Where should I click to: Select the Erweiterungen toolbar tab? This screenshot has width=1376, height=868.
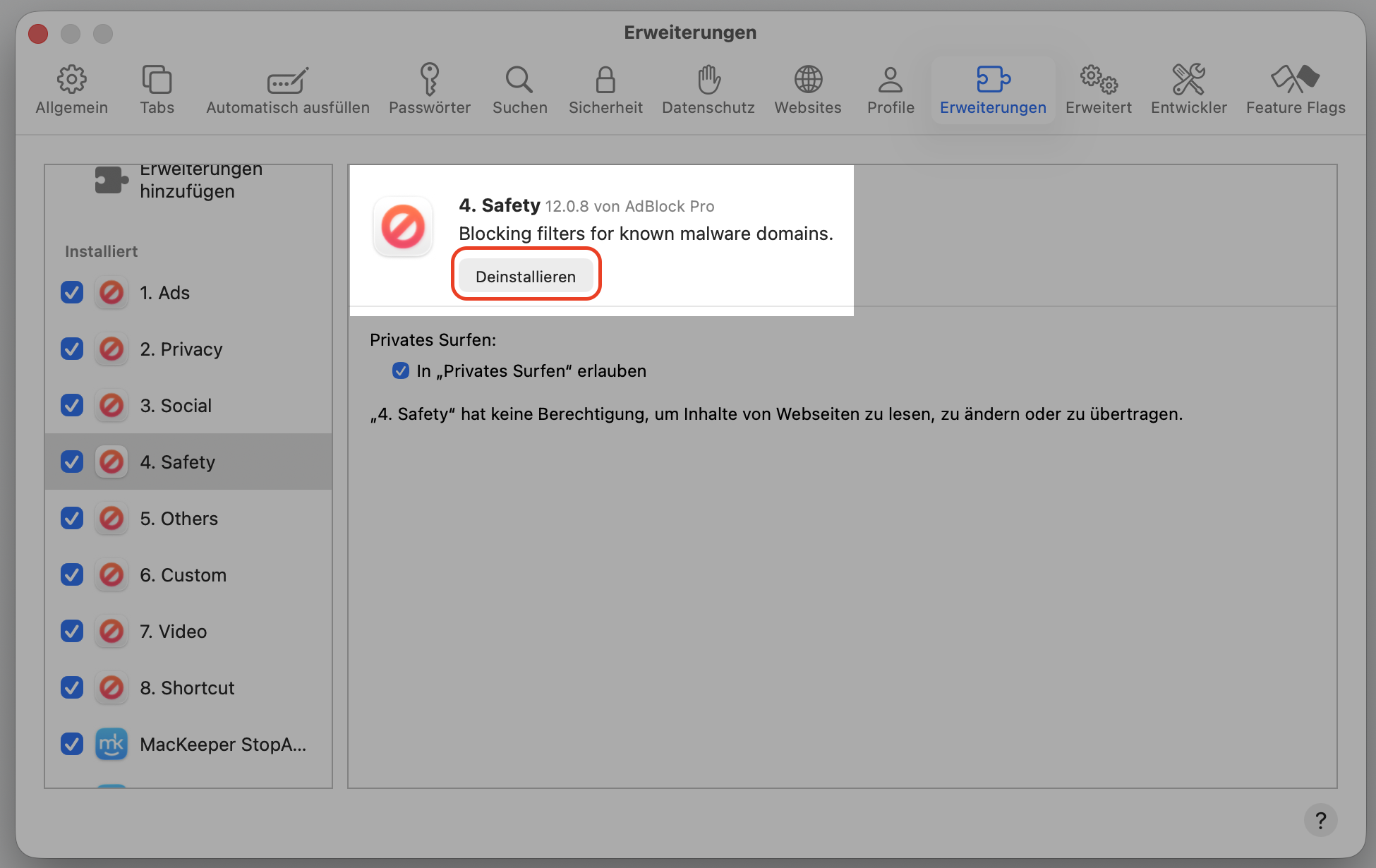coord(993,90)
